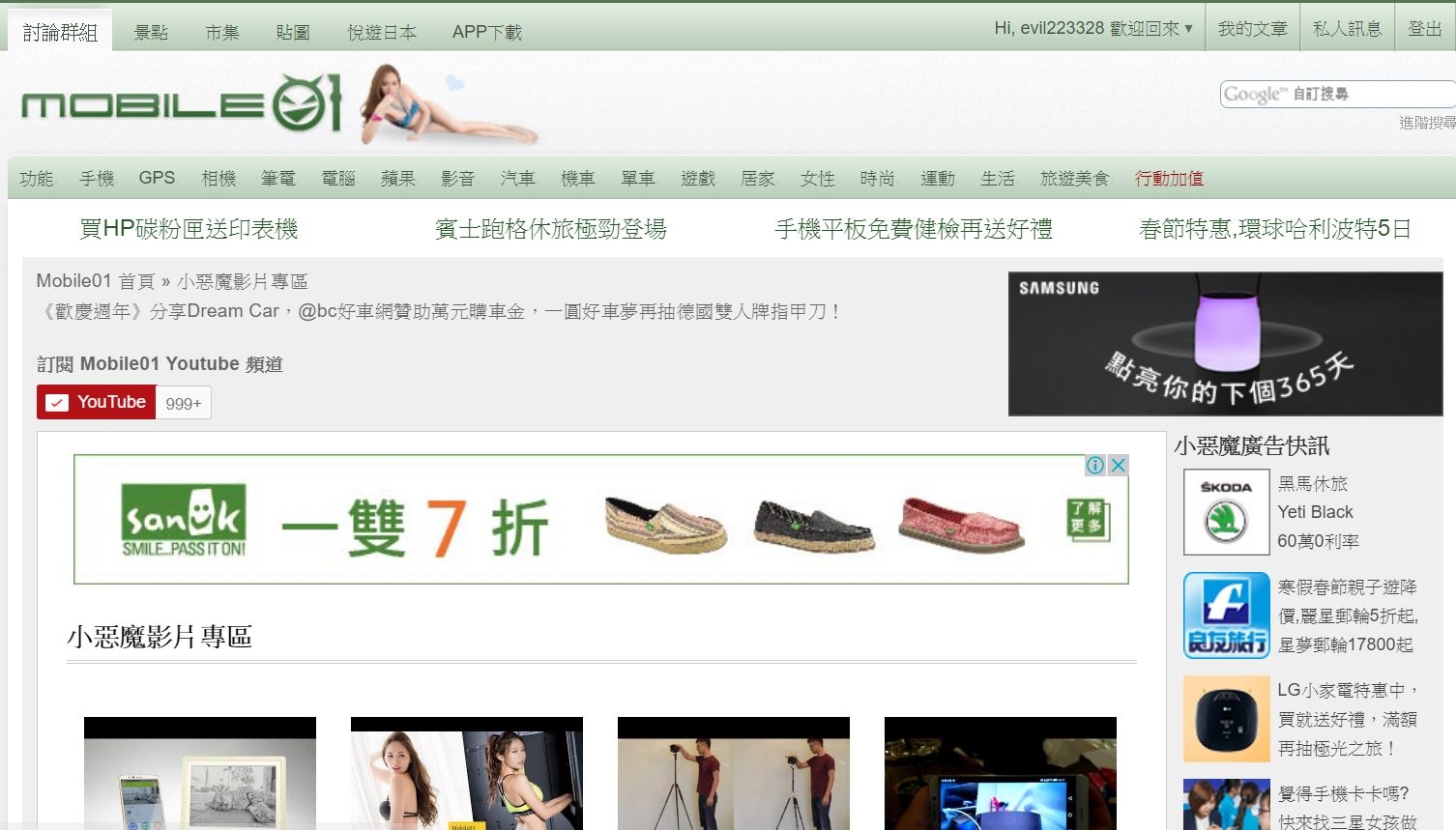Open the 市集 tab
This screenshot has width=1456, height=830.
tap(221, 32)
